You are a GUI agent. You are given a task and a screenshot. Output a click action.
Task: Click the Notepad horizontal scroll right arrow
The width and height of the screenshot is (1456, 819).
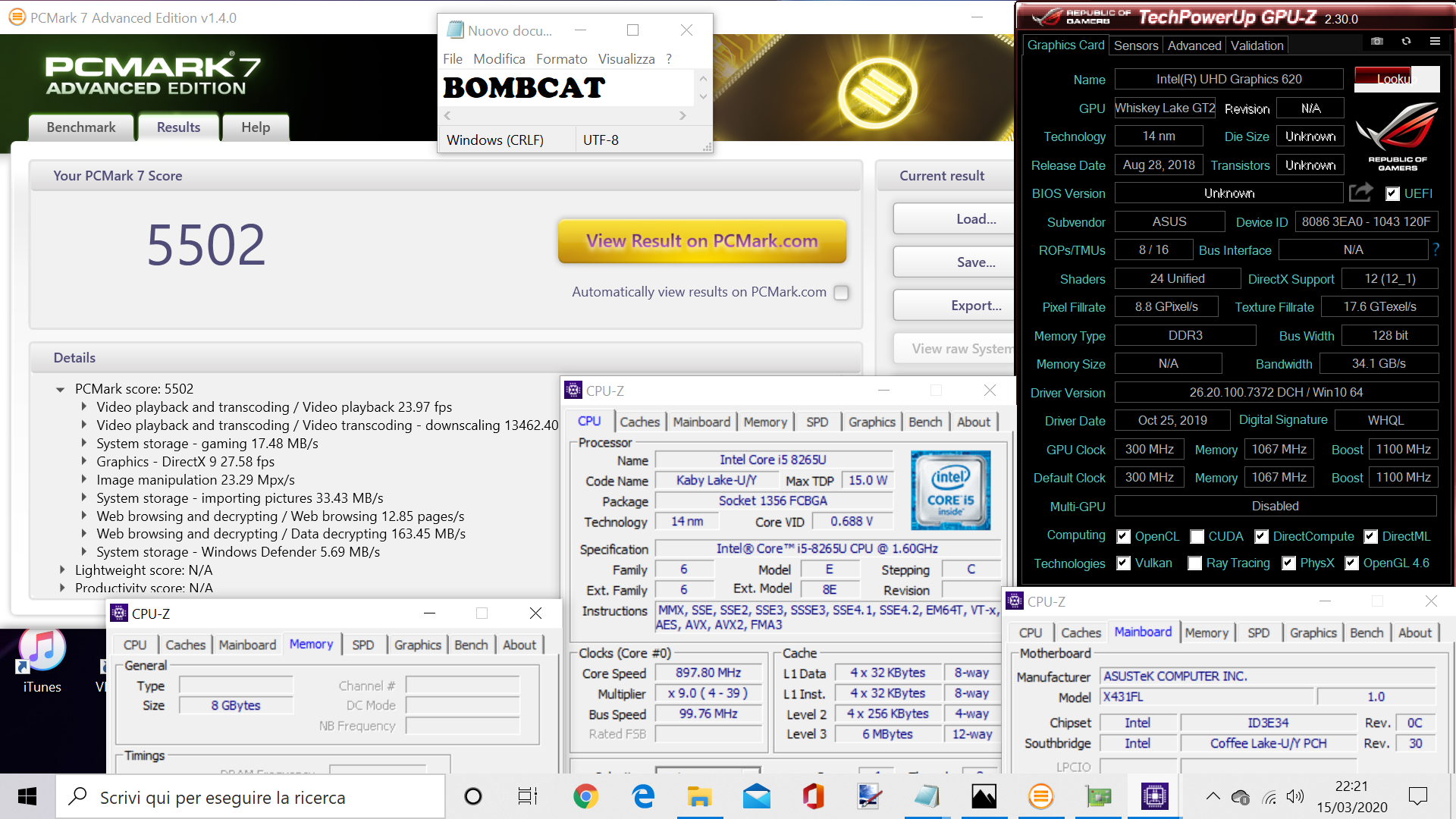682,115
